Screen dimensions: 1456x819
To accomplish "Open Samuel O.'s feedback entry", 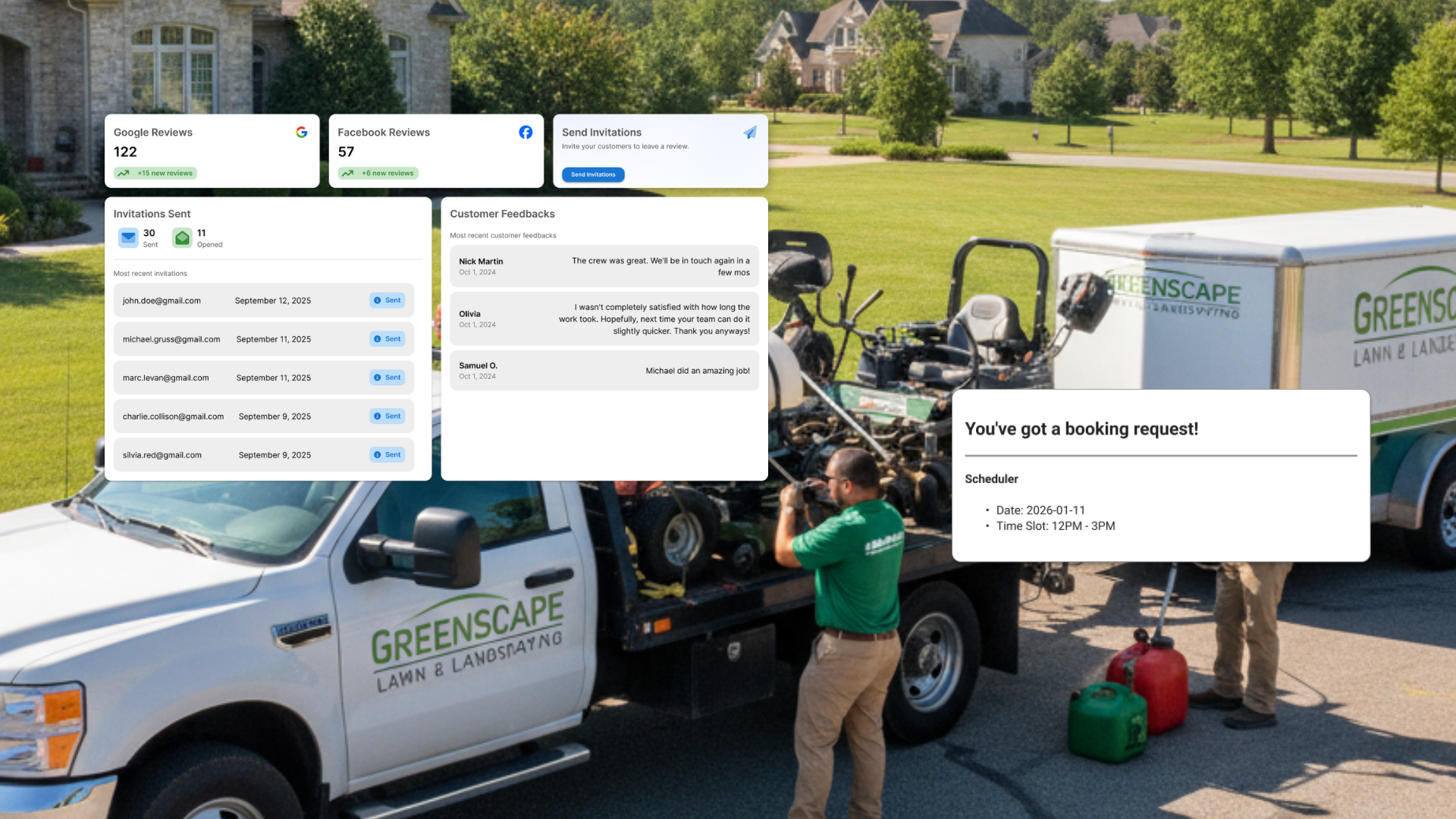I will click(x=604, y=370).
